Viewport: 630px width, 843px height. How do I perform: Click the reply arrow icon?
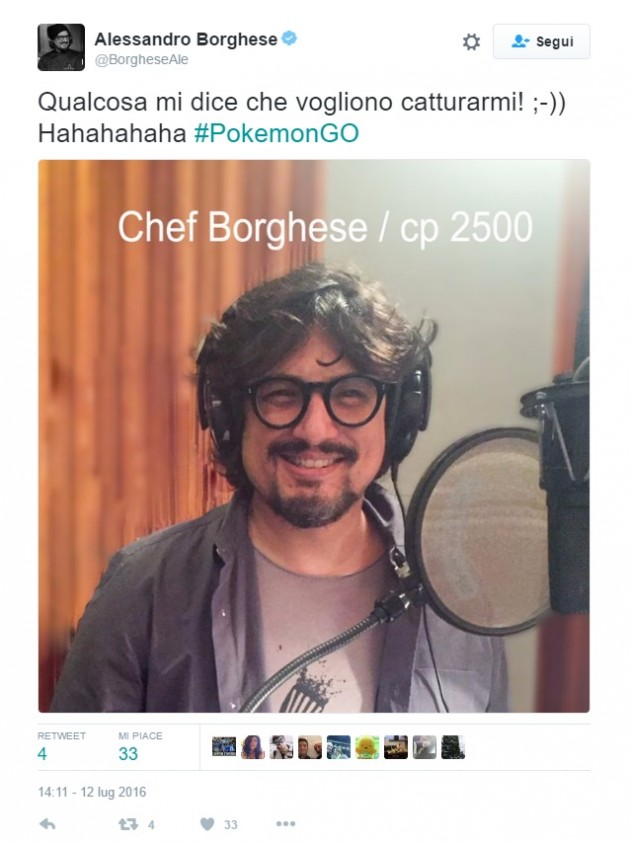pos(48,824)
